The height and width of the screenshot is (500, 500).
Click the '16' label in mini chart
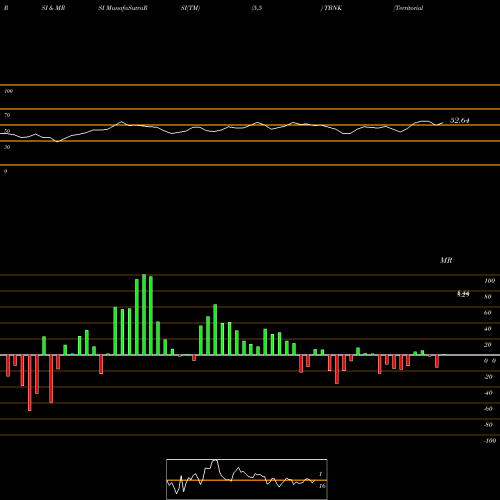coord(322,486)
